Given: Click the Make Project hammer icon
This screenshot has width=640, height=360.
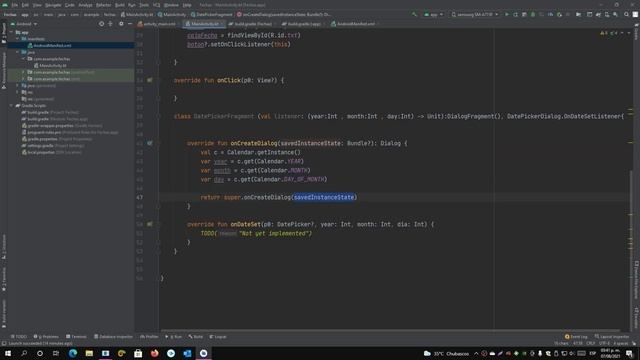Looking at the screenshot, I should click(414, 14).
